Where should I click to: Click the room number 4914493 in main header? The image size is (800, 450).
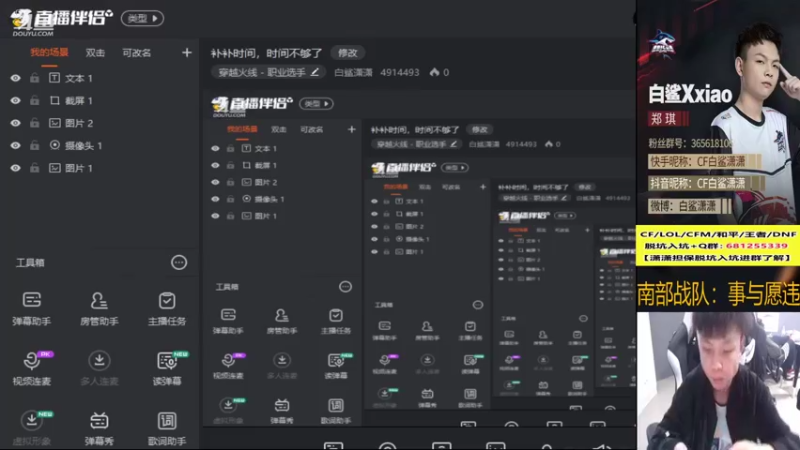click(399, 72)
